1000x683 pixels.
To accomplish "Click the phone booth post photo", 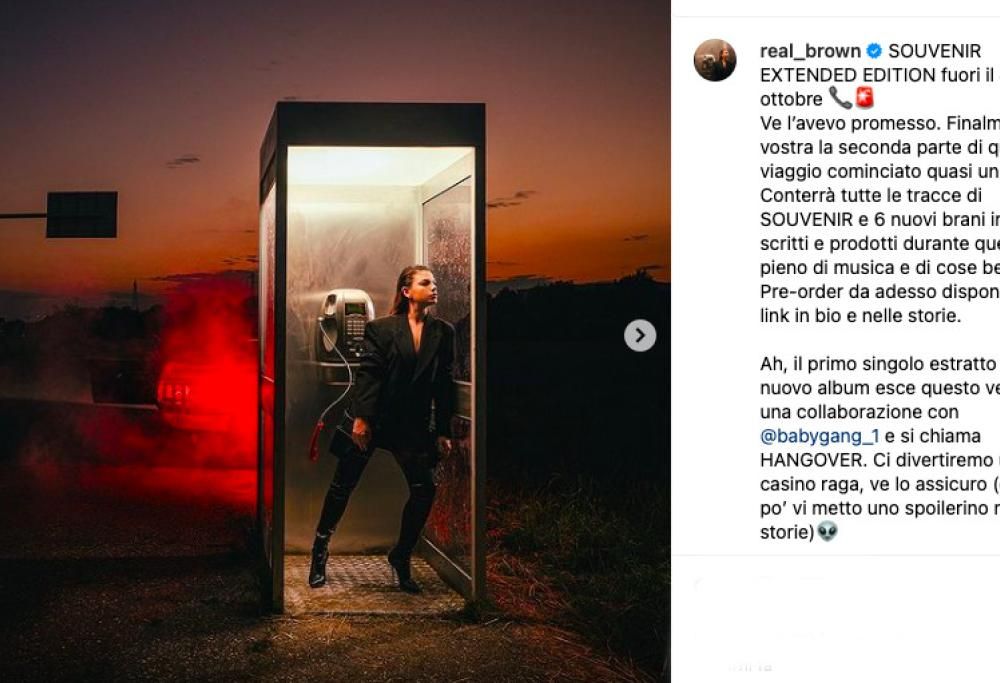I will pos(335,341).
